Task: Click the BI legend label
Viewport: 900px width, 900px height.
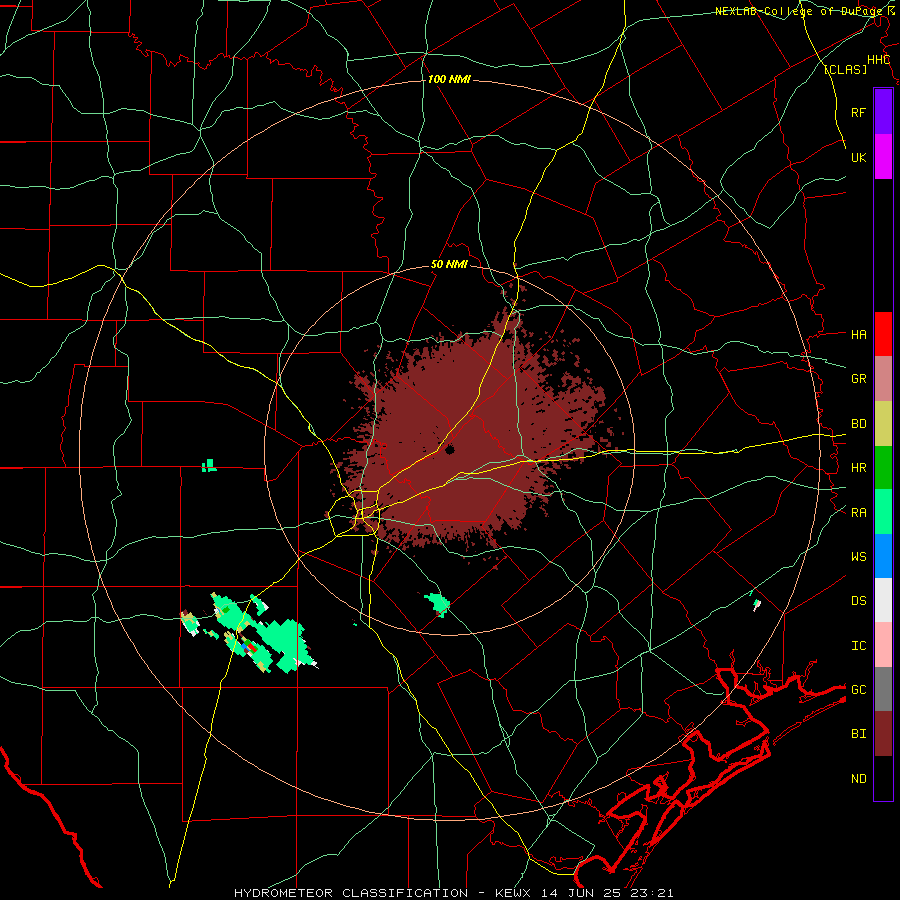Action: (x=858, y=734)
